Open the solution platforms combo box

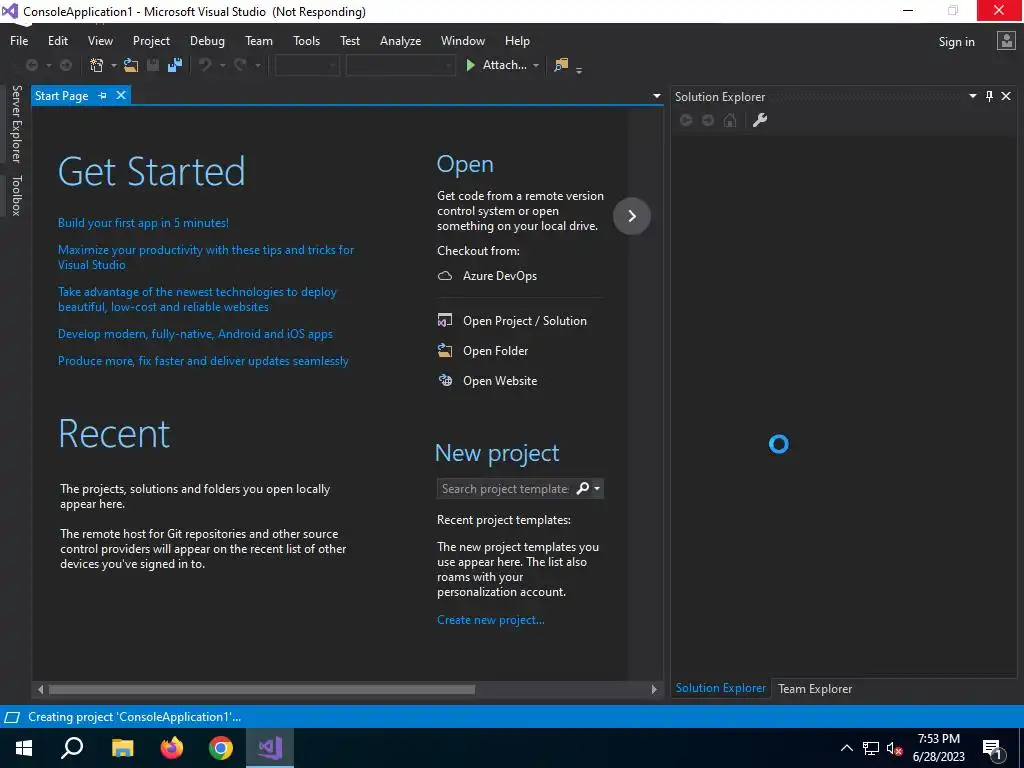pos(400,65)
